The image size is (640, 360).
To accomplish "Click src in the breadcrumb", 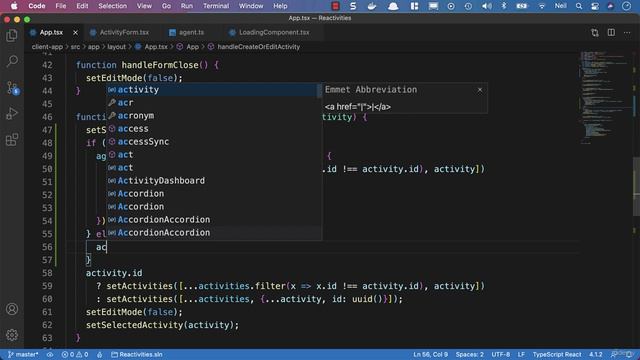I will click(x=76, y=47).
